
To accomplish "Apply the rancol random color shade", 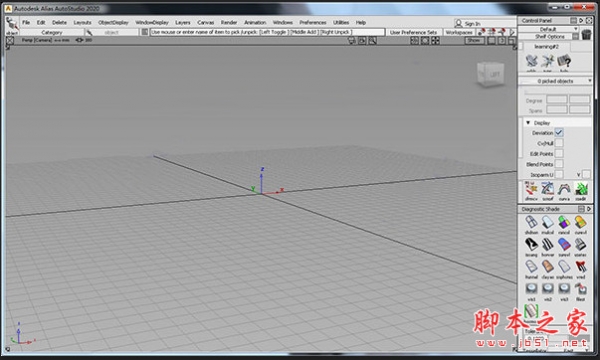I will pyautogui.click(x=564, y=222).
